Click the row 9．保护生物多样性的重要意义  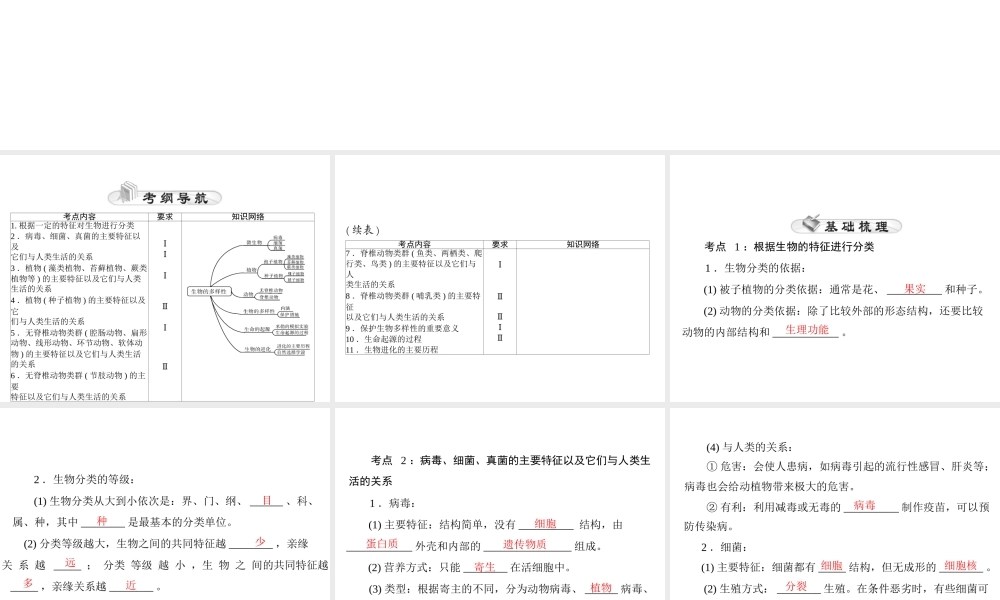tap(402, 328)
